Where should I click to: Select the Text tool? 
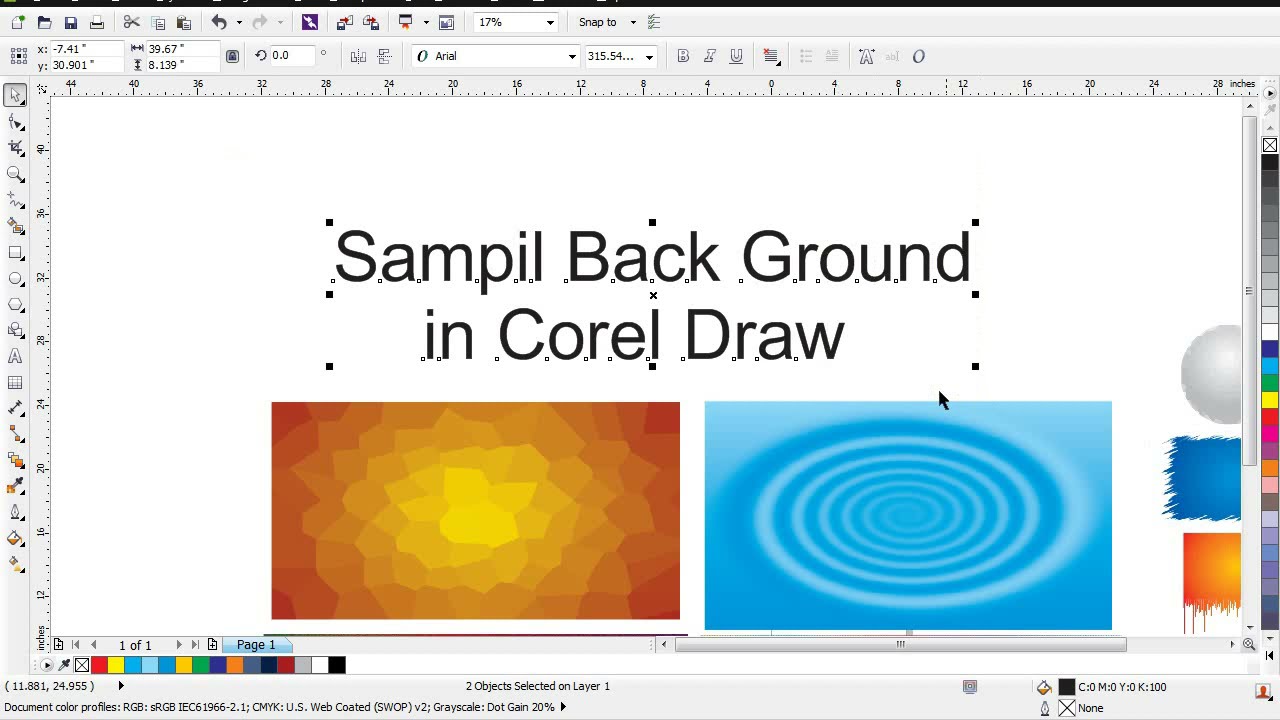click(x=15, y=357)
